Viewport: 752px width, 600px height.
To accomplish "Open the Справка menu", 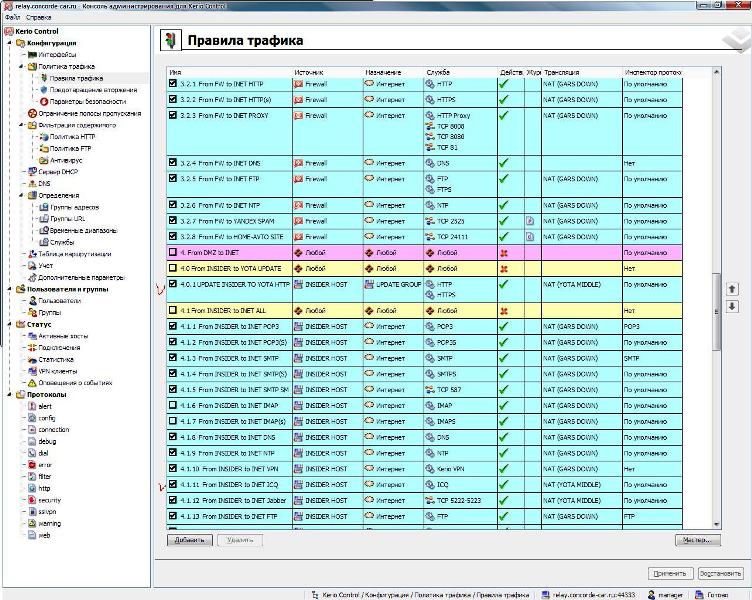I will click(x=38, y=17).
